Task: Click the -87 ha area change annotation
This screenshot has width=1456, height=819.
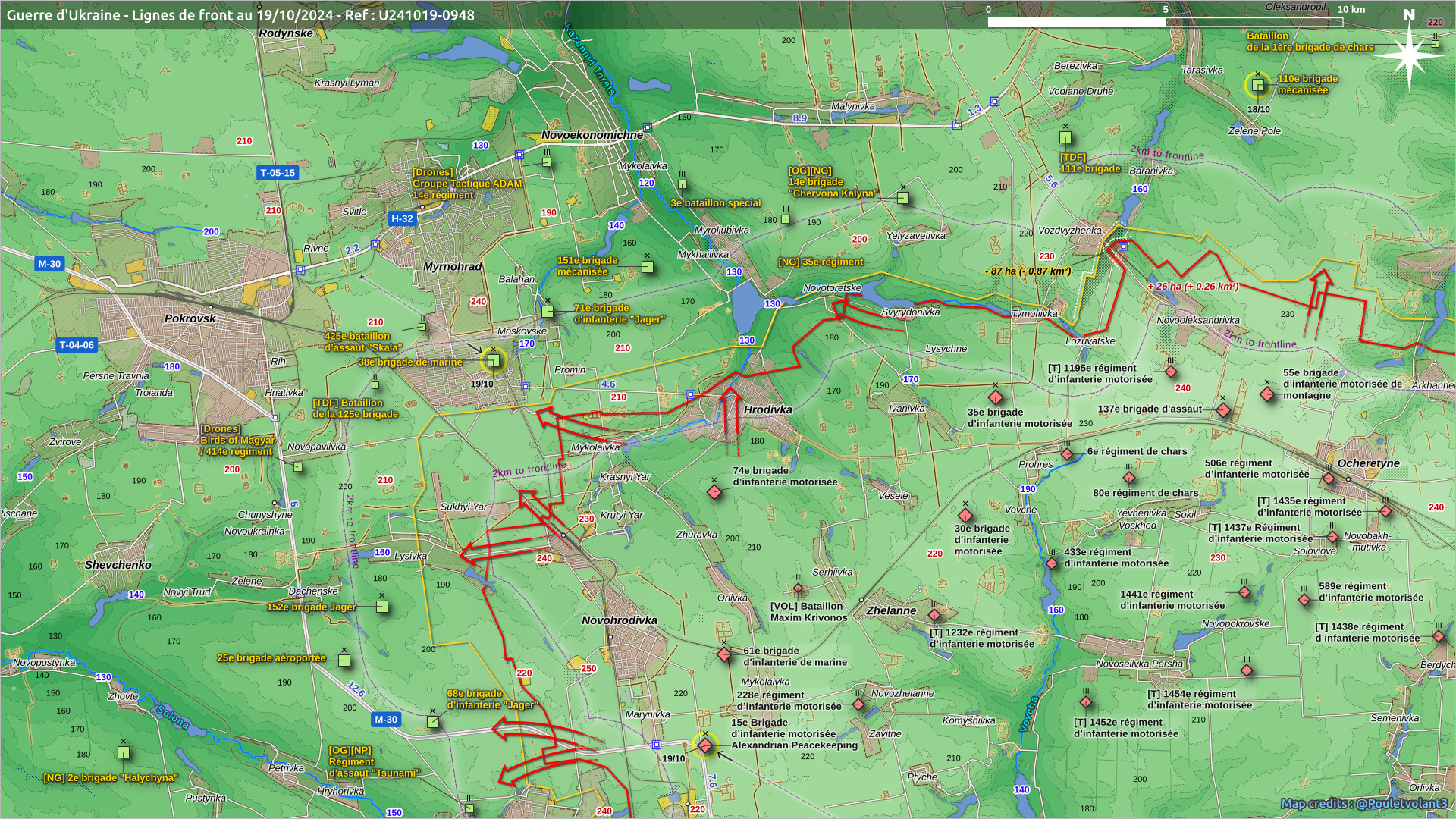Action: [1028, 271]
